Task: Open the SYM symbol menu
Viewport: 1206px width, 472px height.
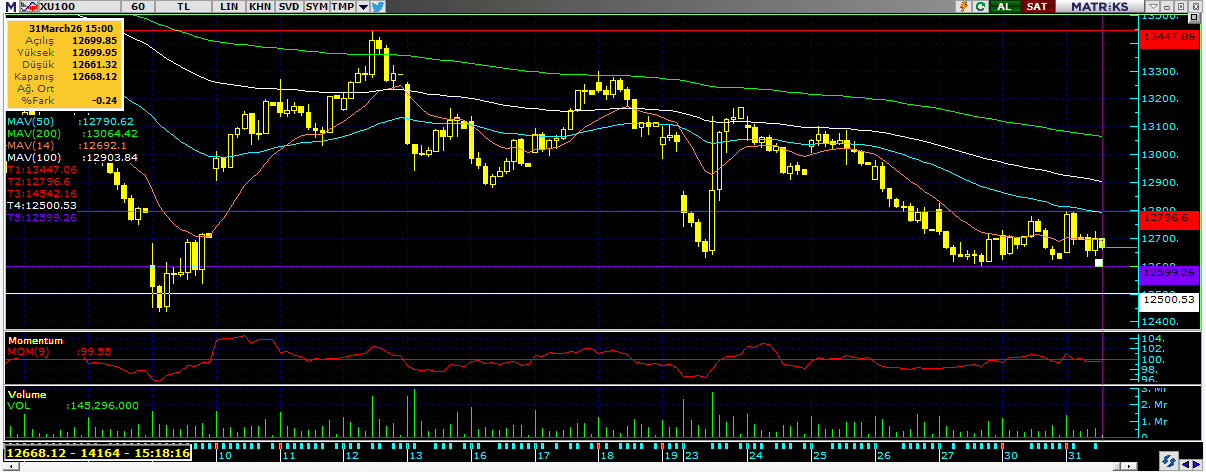Action: [316, 6]
